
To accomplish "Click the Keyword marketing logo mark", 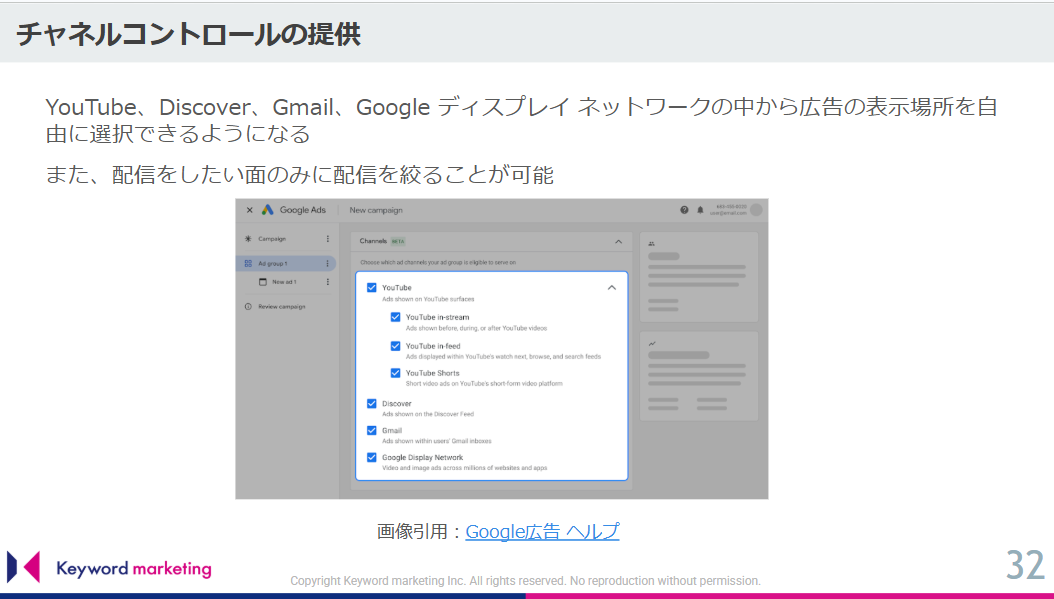I will [24, 567].
